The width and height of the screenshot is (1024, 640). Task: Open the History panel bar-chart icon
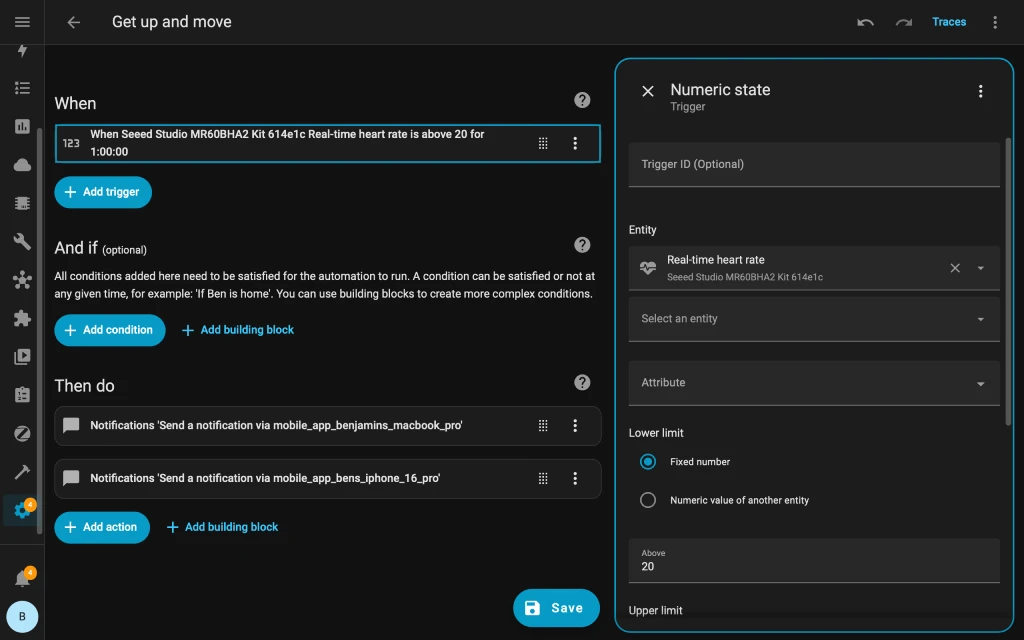(22, 125)
